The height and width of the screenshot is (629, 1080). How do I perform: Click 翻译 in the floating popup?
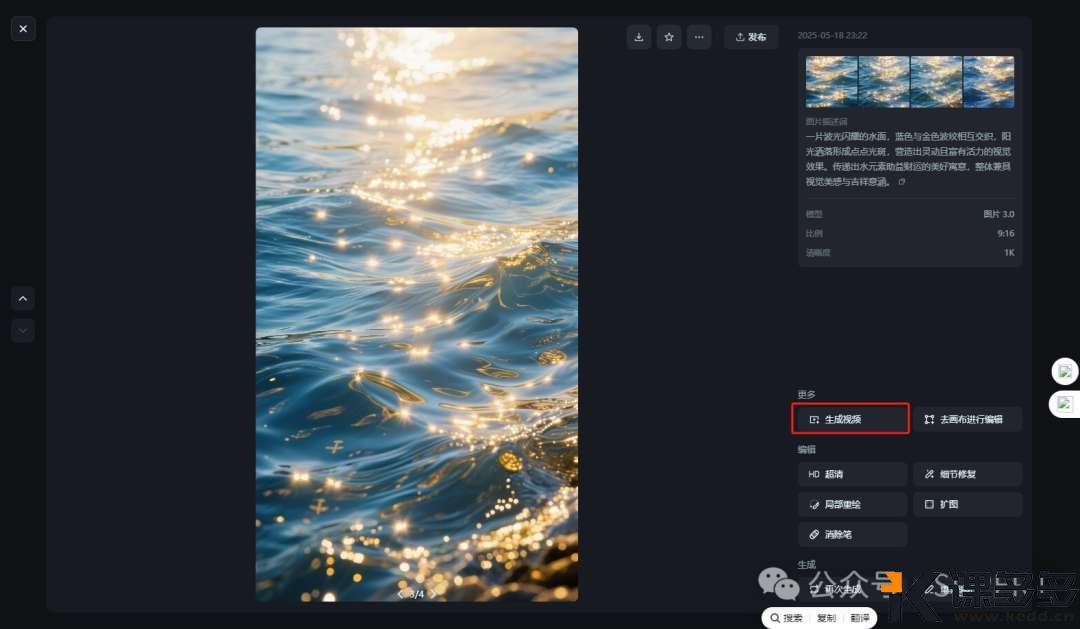click(x=858, y=618)
